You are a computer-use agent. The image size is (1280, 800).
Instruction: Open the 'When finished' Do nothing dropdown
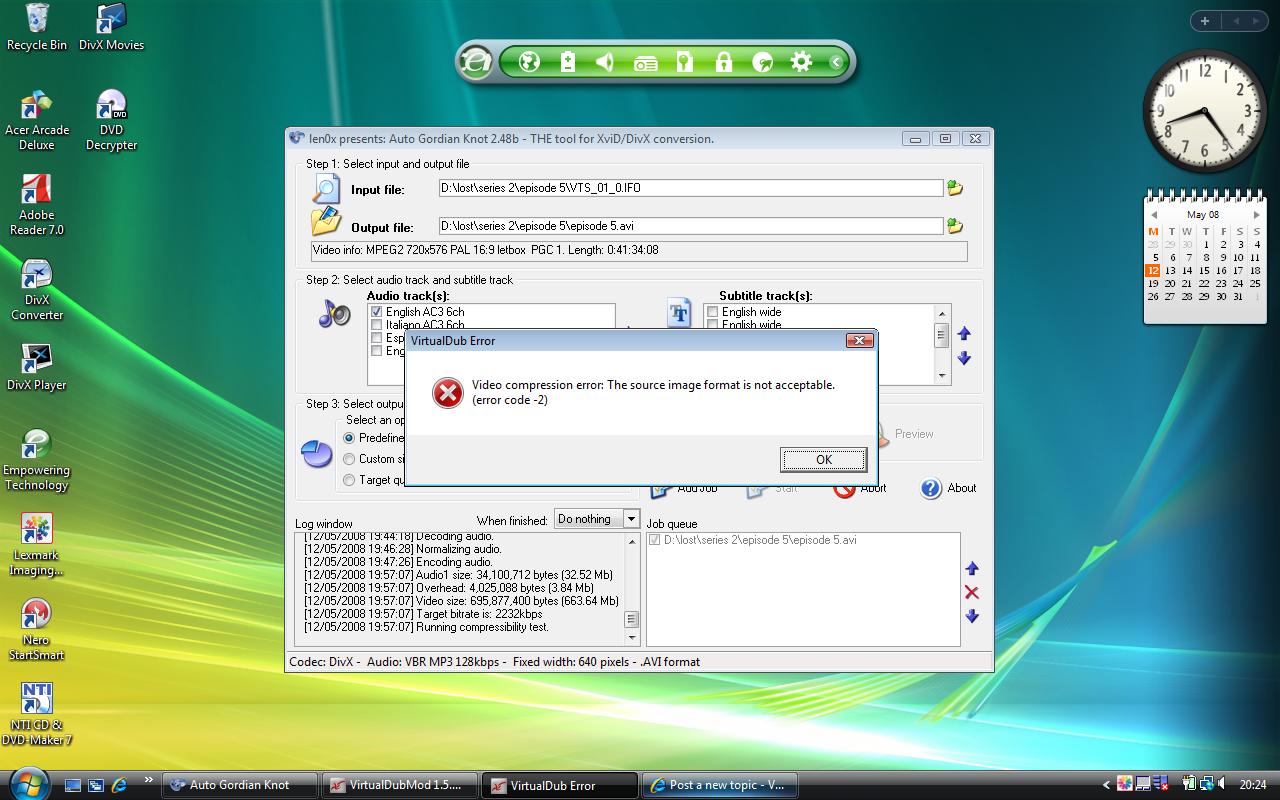pyautogui.click(x=597, y=519)
